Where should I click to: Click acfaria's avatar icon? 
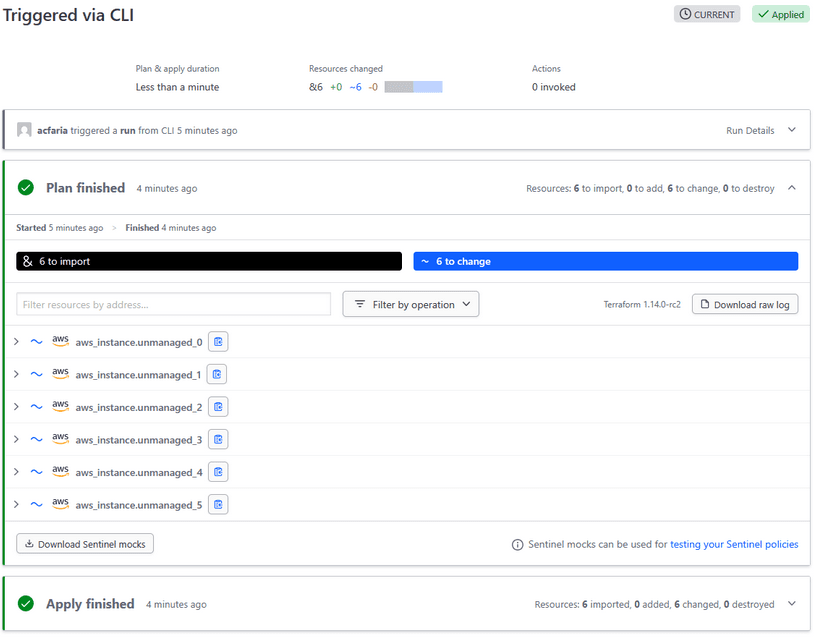tap(23, 130)
